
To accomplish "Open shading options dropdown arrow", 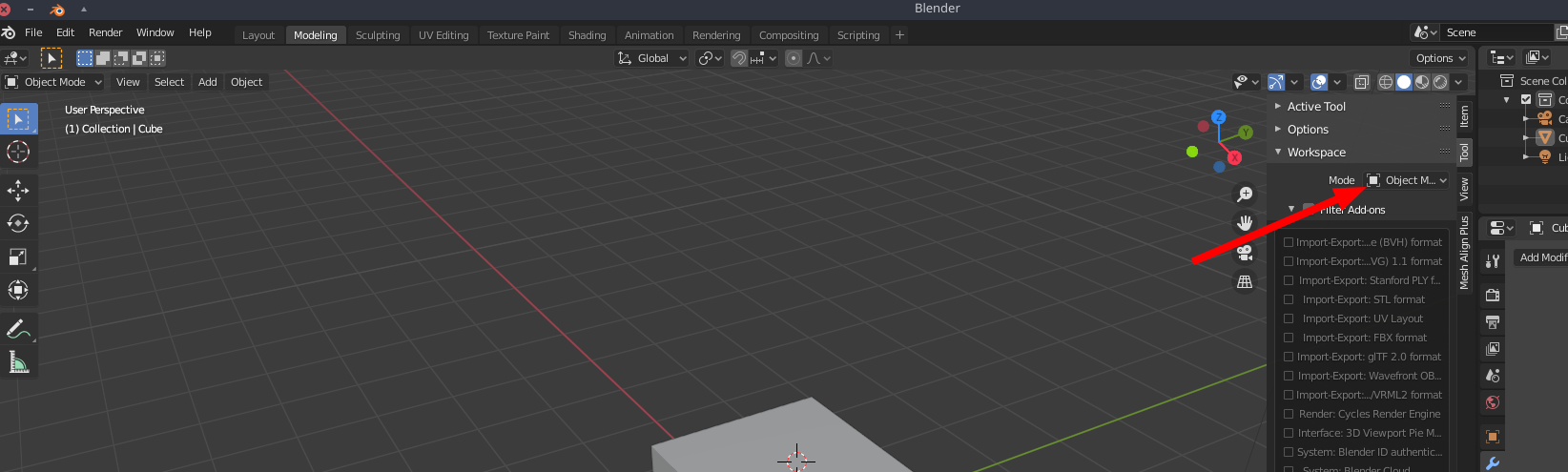I will point(1458,82).
